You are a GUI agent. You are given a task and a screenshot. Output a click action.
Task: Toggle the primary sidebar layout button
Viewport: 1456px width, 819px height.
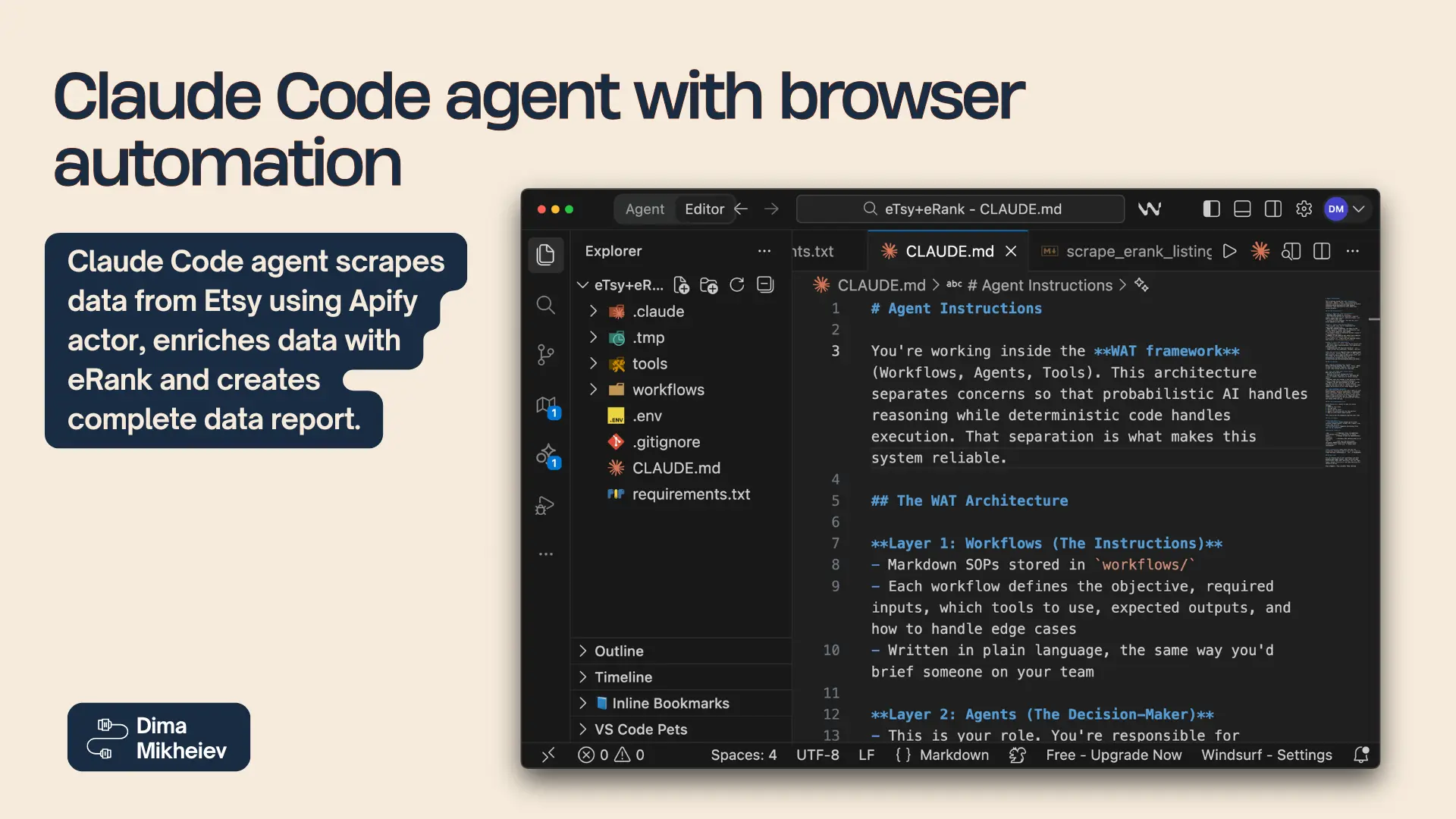tap(1212, 209)
